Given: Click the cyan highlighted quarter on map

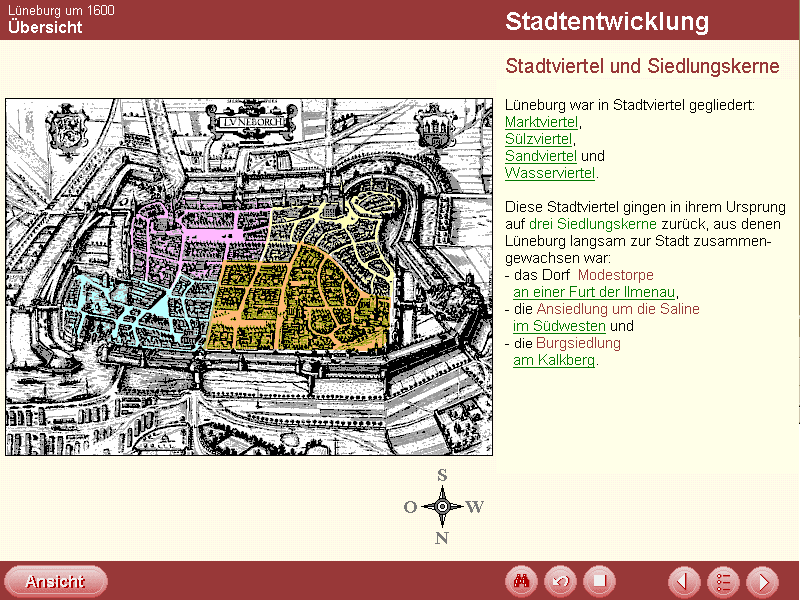Looking at the screenshot, I should pos(138,312).
